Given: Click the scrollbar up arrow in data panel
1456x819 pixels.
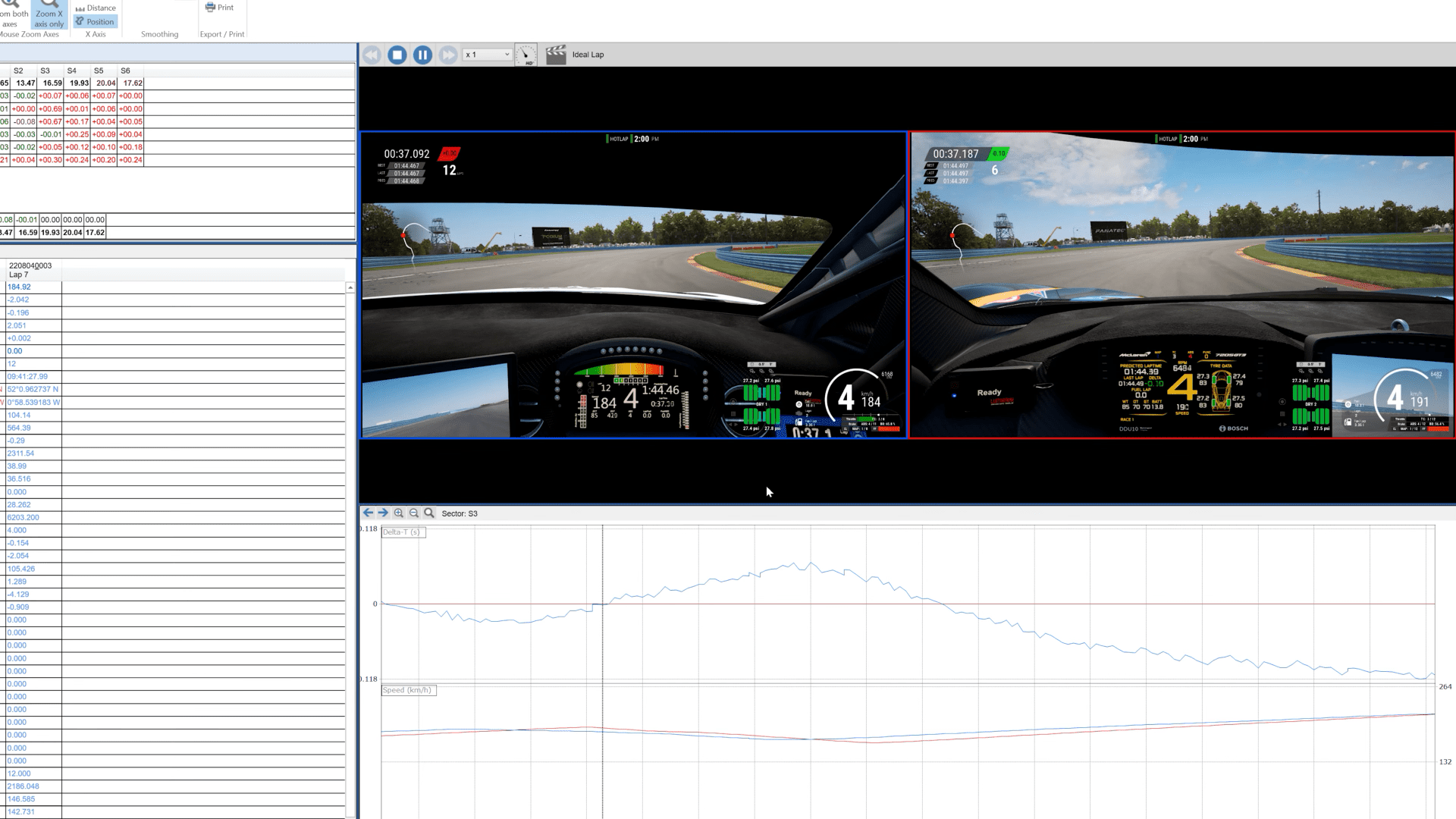Looking at the screenshot, I should [x=350, y=287].
